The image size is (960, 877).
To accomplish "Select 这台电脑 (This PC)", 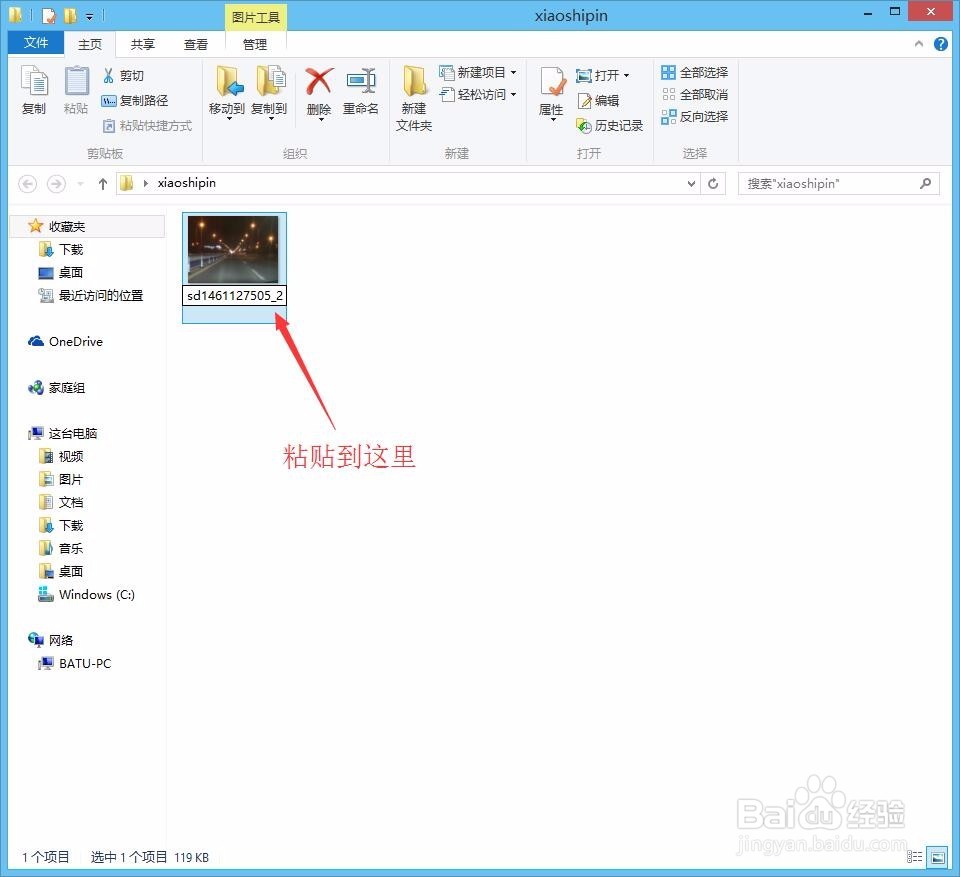I will tap(63, 434).
